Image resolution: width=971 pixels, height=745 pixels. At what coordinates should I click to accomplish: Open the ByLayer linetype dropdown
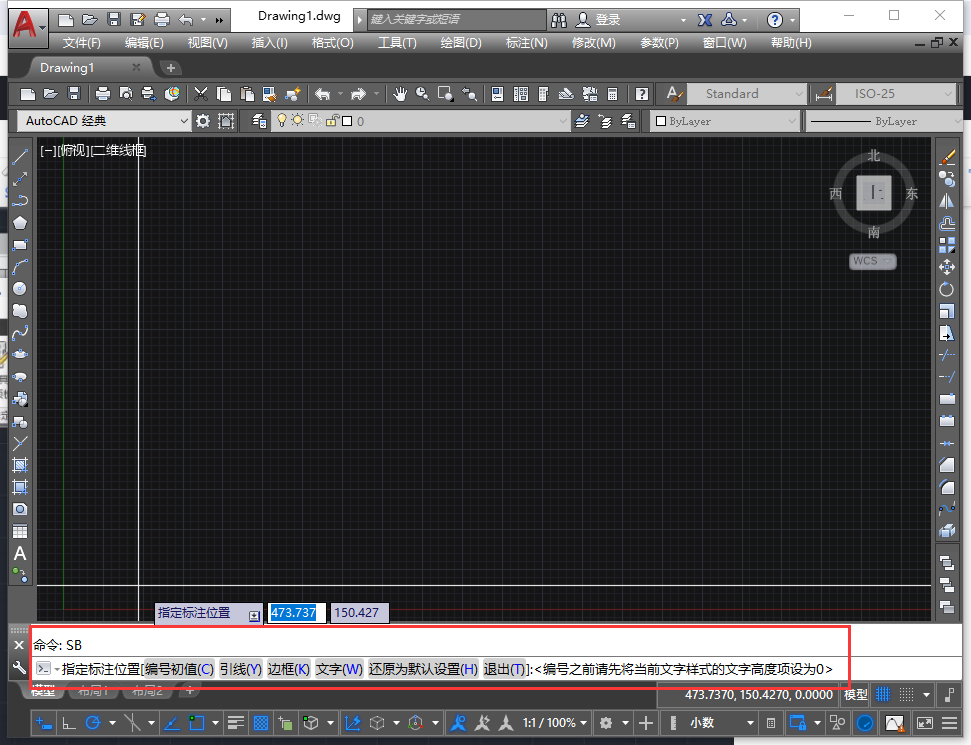click(x=885, y=121)
